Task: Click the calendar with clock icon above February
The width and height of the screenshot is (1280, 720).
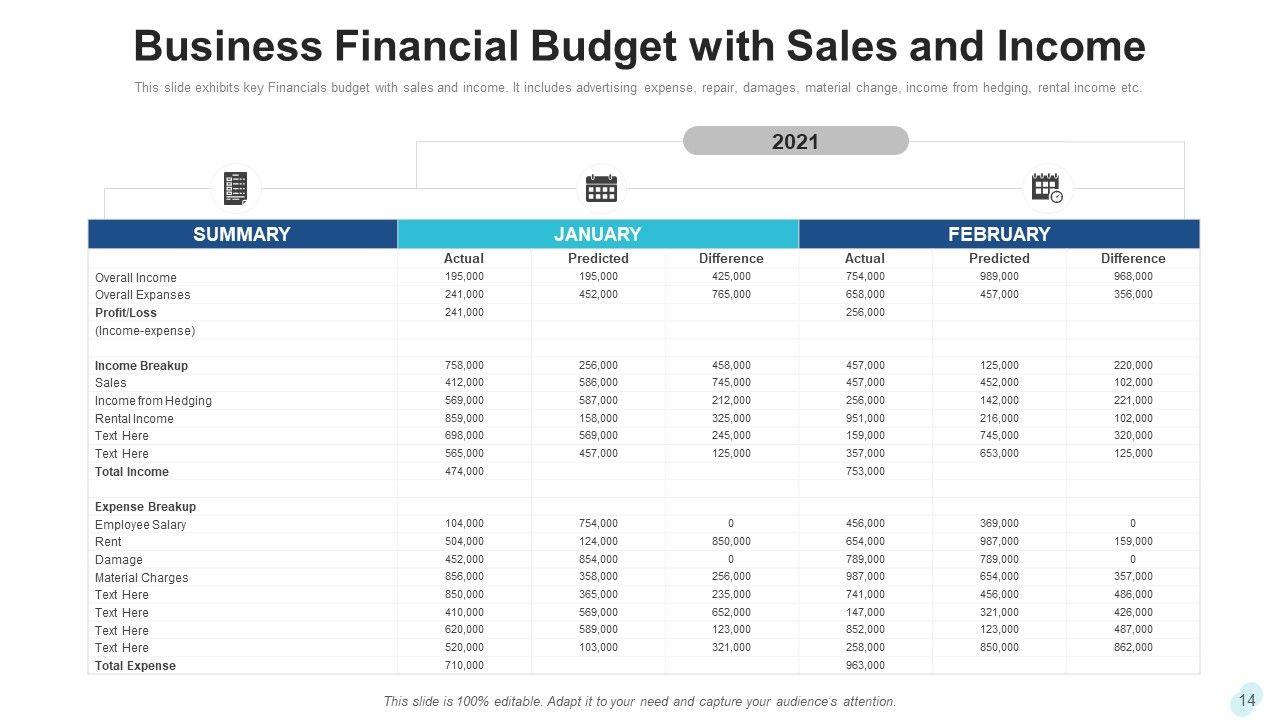Action: [1047, 188]
